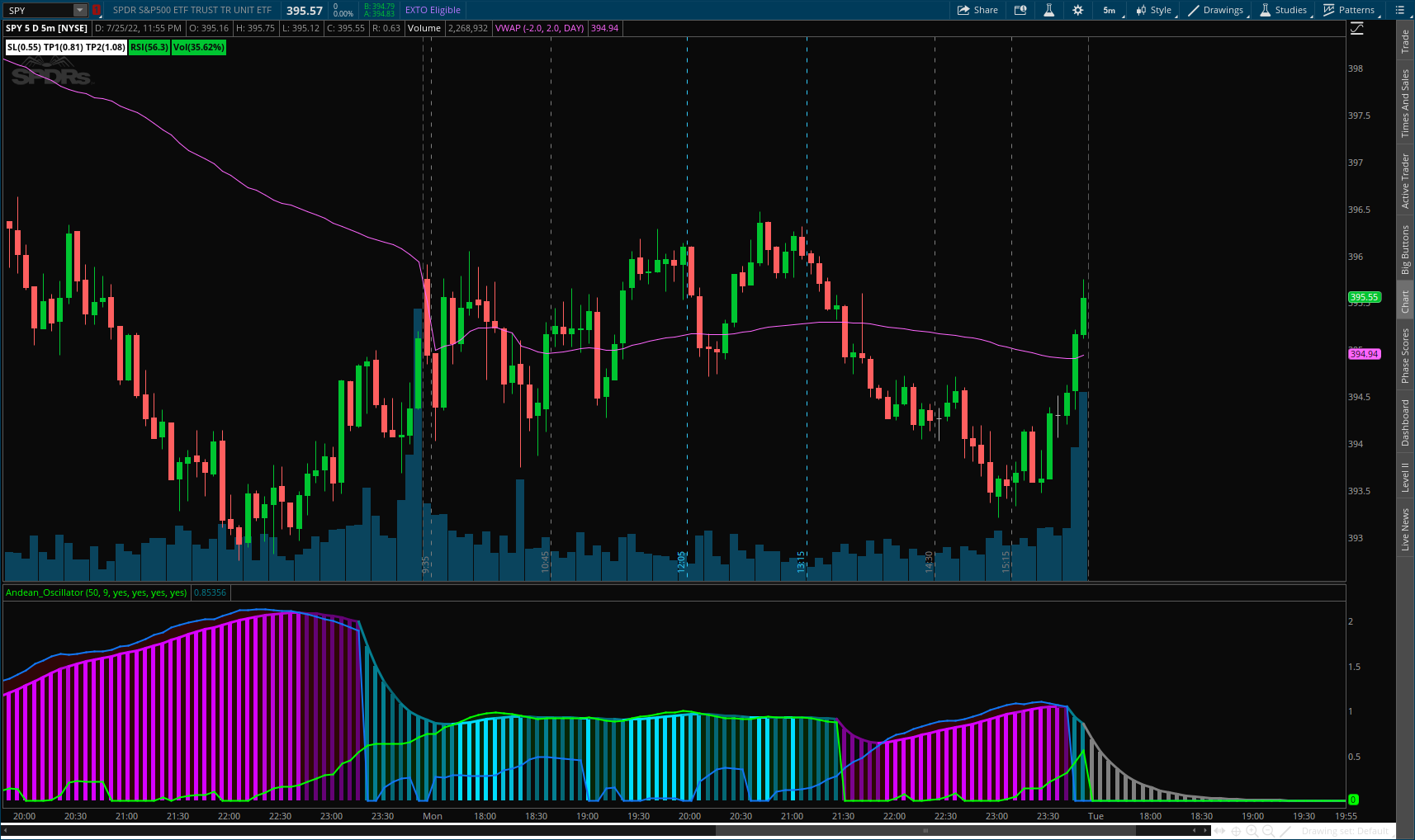
Task: Open the 5m timeframe dropdown
Action: pyautogui.click(x=1110, y=10)
